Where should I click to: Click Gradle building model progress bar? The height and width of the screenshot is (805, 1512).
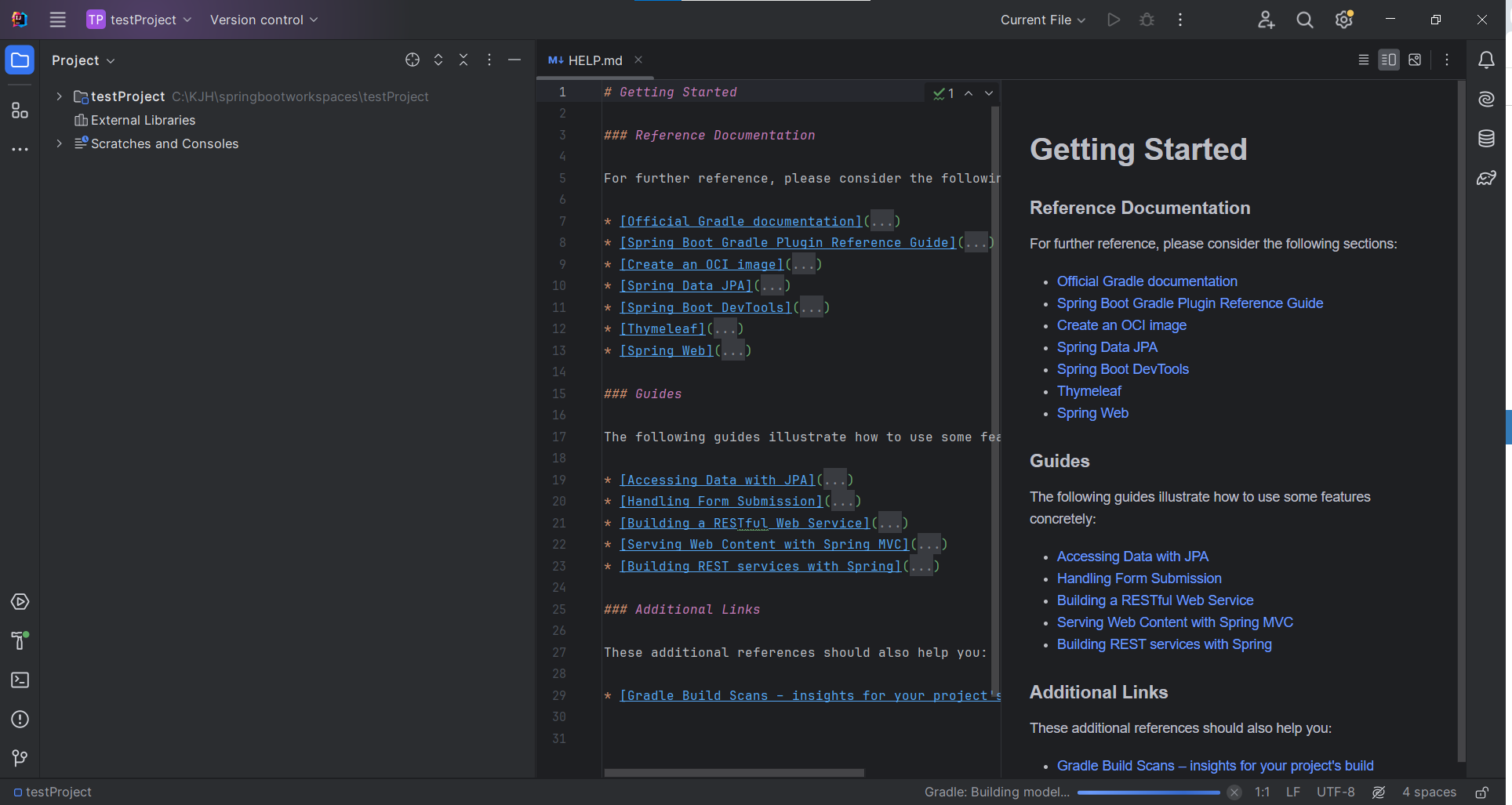coord(1149,792)
